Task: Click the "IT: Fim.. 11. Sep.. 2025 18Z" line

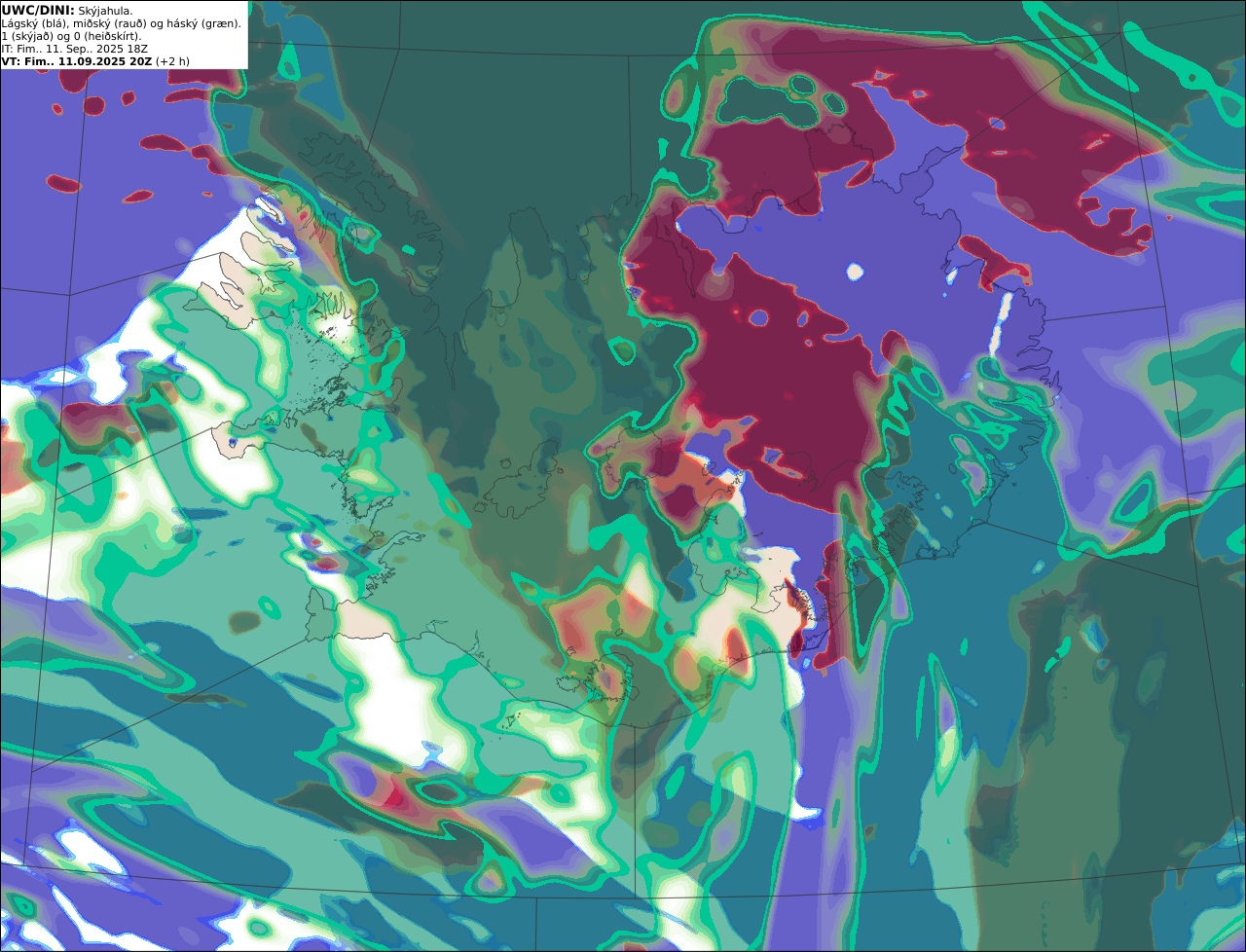Action: click(x=75, y=49)
